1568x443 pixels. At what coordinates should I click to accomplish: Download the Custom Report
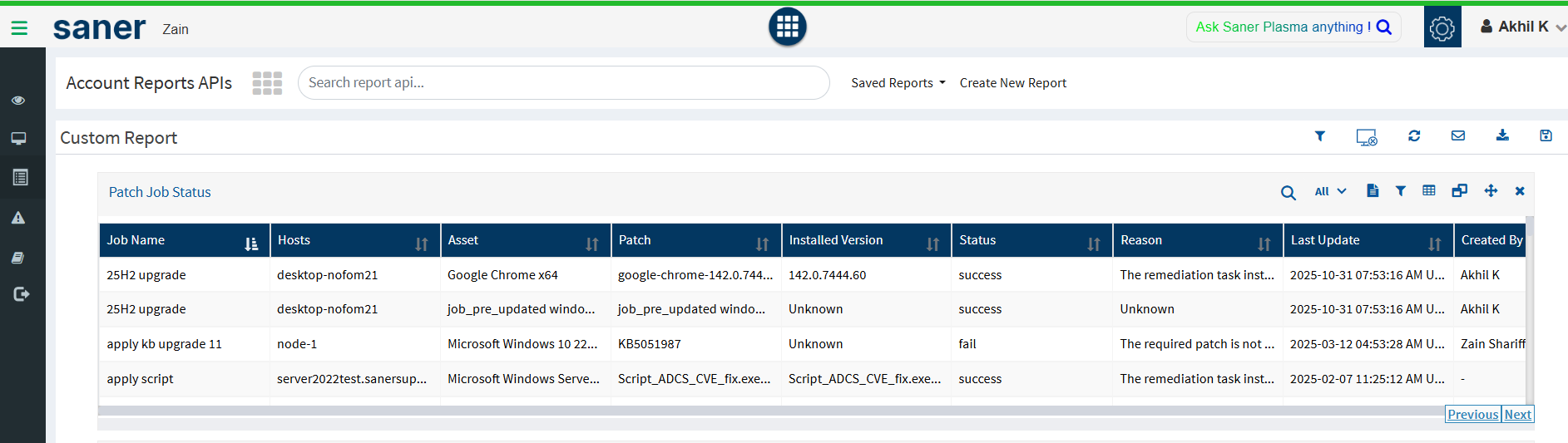1501,136
